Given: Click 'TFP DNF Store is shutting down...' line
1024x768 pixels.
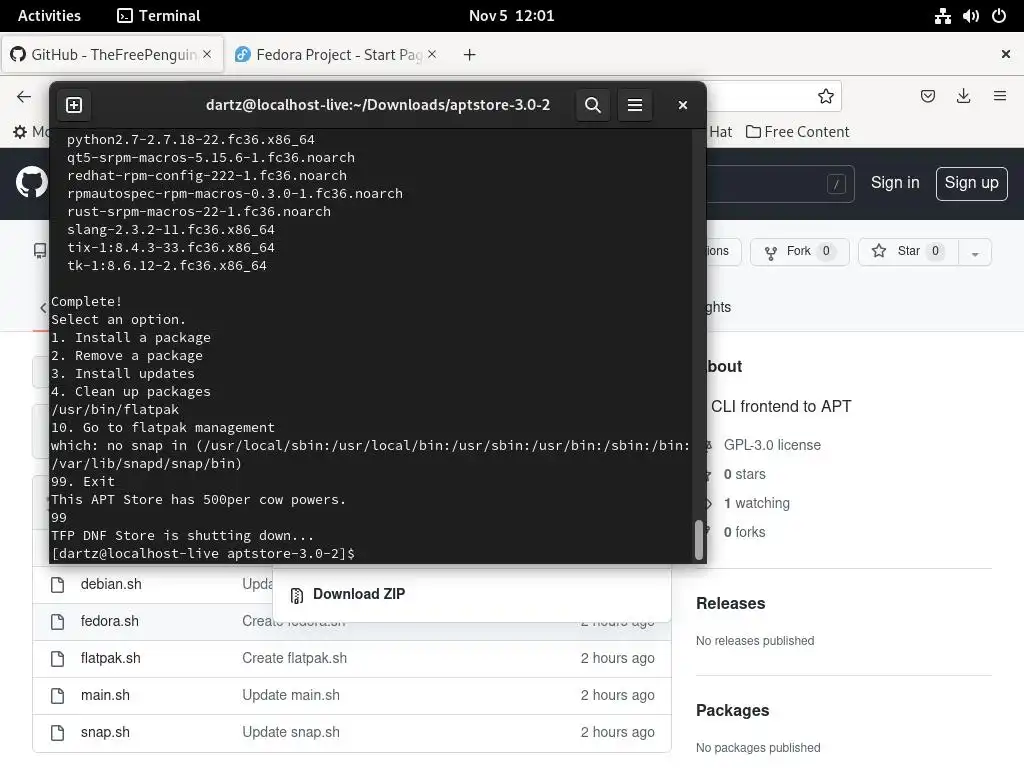Looking at the screenshot, I should click(182, 536).
